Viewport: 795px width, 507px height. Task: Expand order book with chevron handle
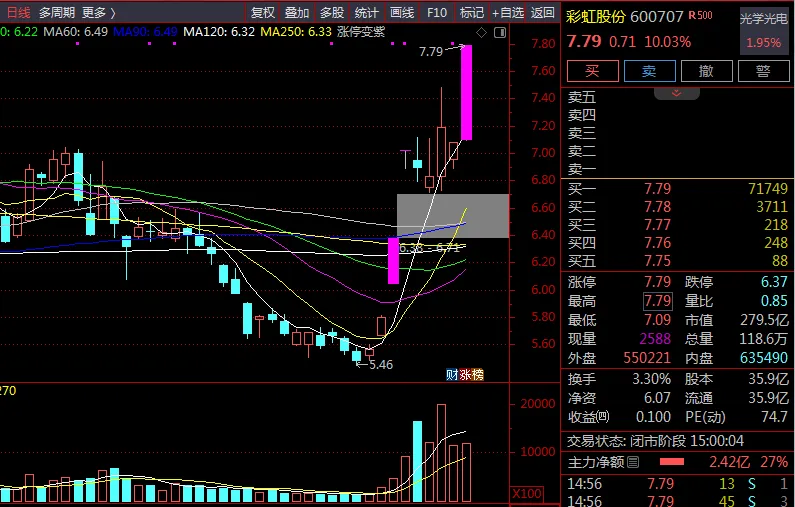[676, 93]
